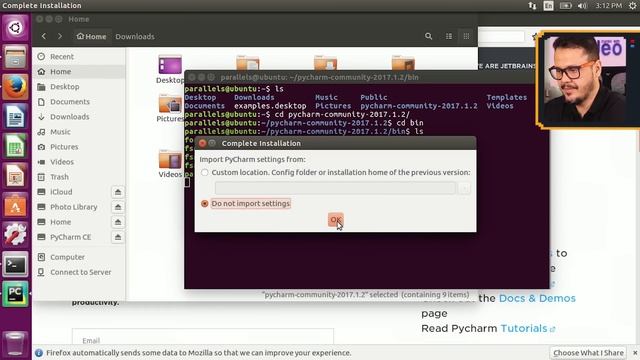This screenshot has width=640, height=360.
Task: Open LibreOffice Impress dock icon
Action: (x=15, y=176)
